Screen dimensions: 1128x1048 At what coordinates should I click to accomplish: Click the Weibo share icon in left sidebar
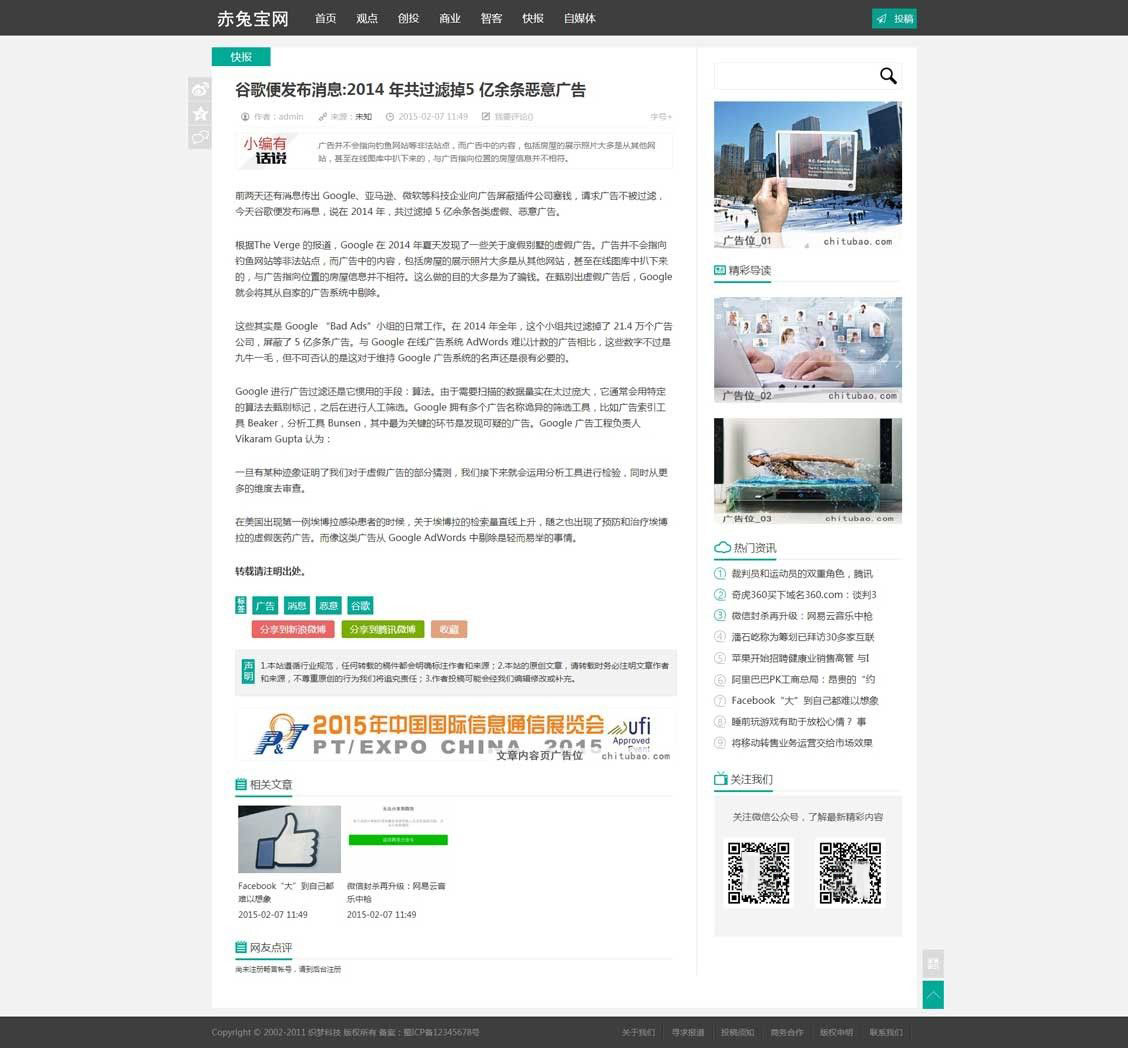click(x=200, y=89)
